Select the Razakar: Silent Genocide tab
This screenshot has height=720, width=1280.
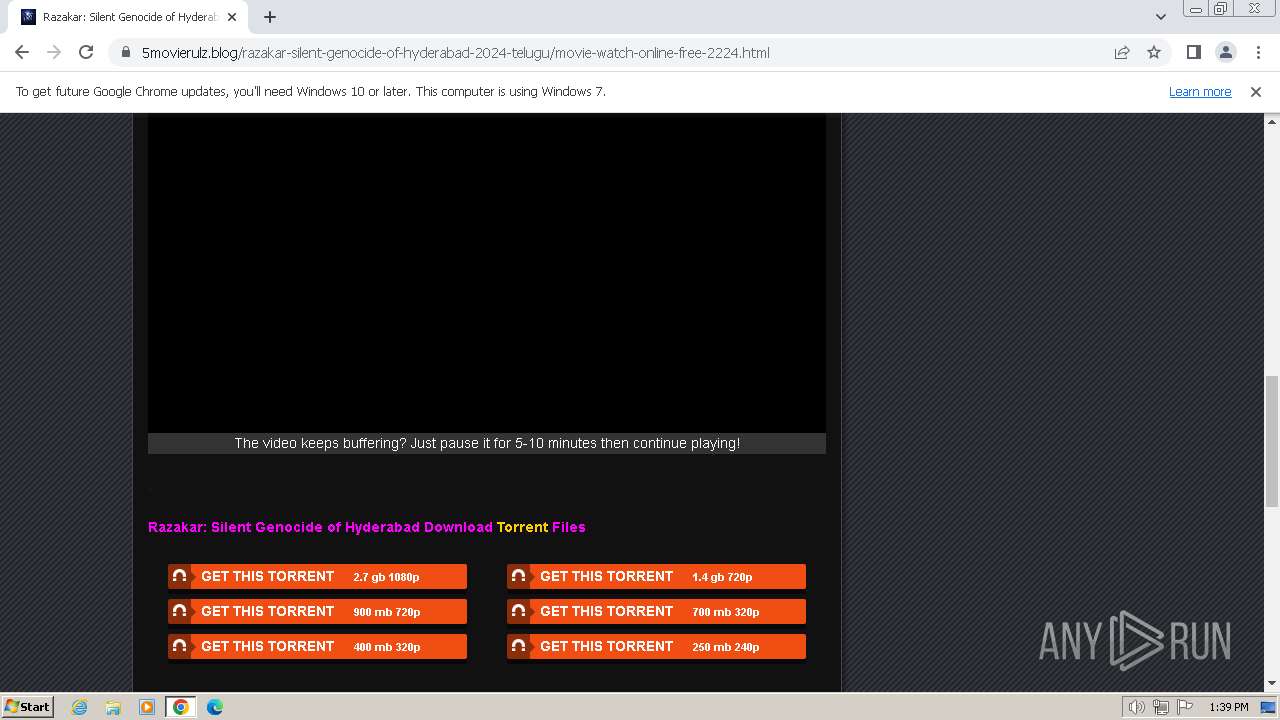(x=128, y=17)
